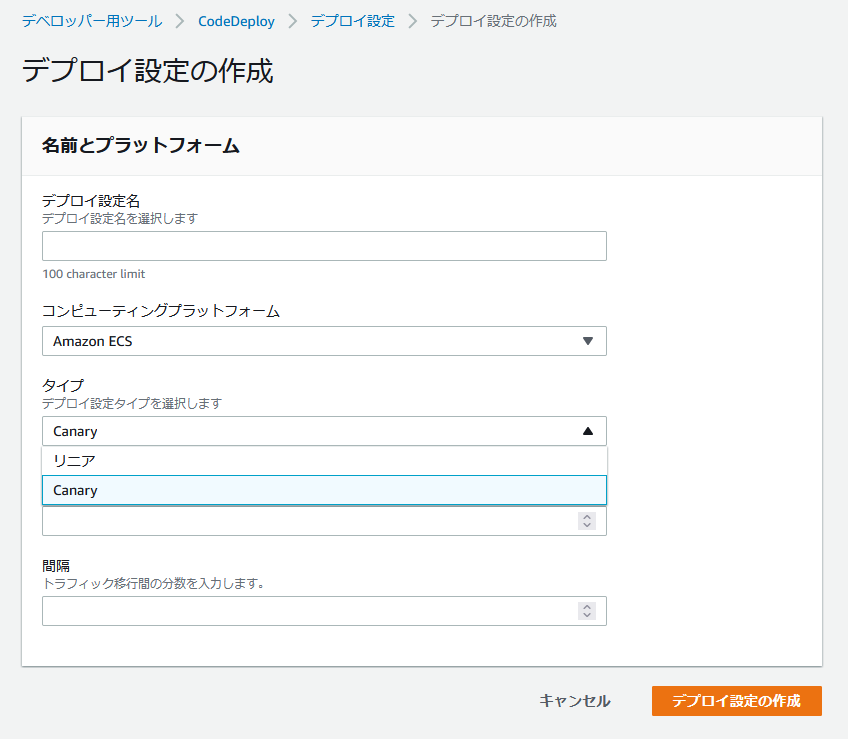Image resolution: width=848 pixels, height=739 pixels.
Task: Go to the CodeDeploy breadcrumb link
Action: pyautogui.click(x=236, y=21)
